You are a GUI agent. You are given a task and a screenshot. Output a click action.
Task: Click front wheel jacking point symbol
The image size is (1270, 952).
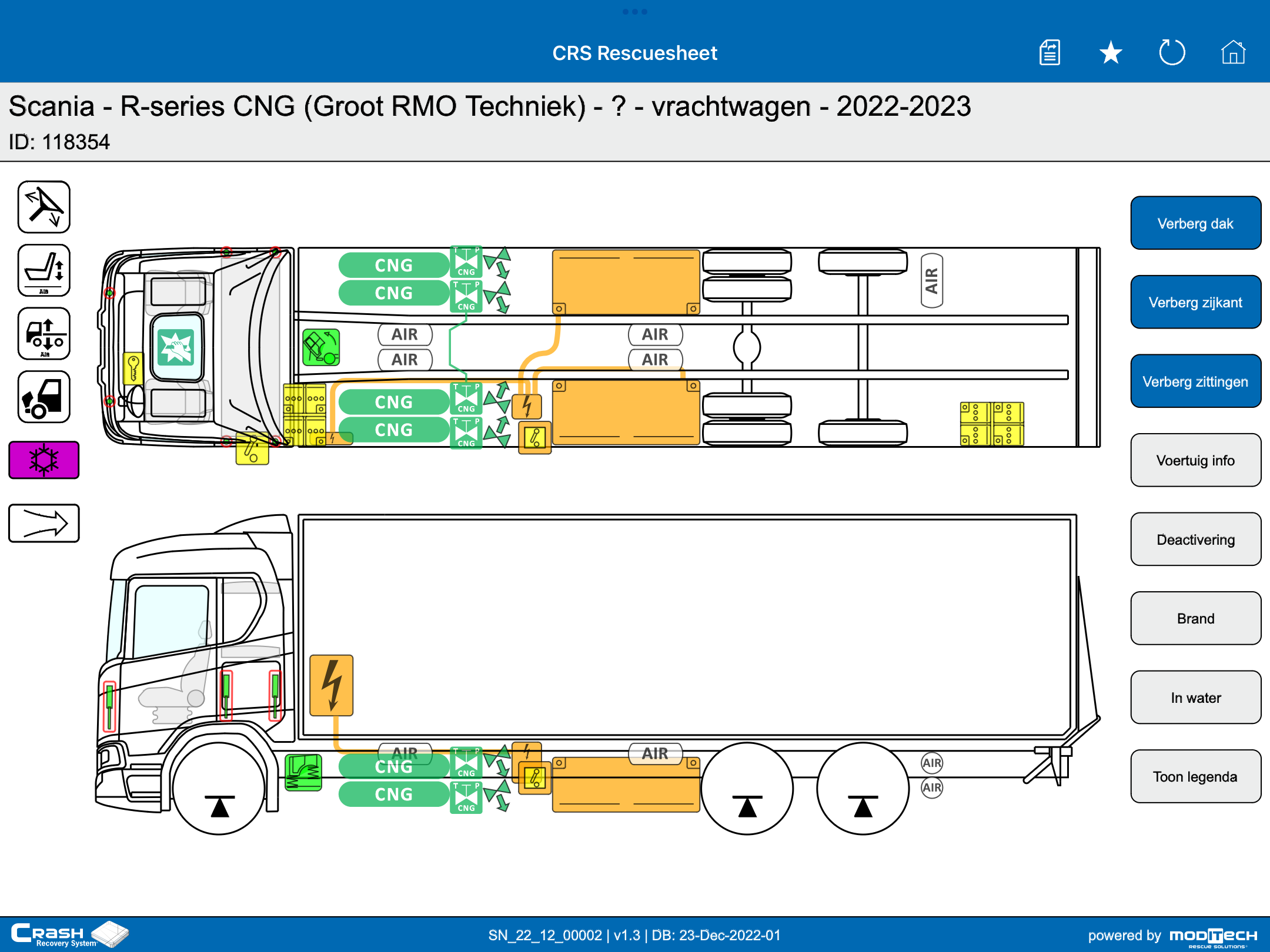click(220, 806)
